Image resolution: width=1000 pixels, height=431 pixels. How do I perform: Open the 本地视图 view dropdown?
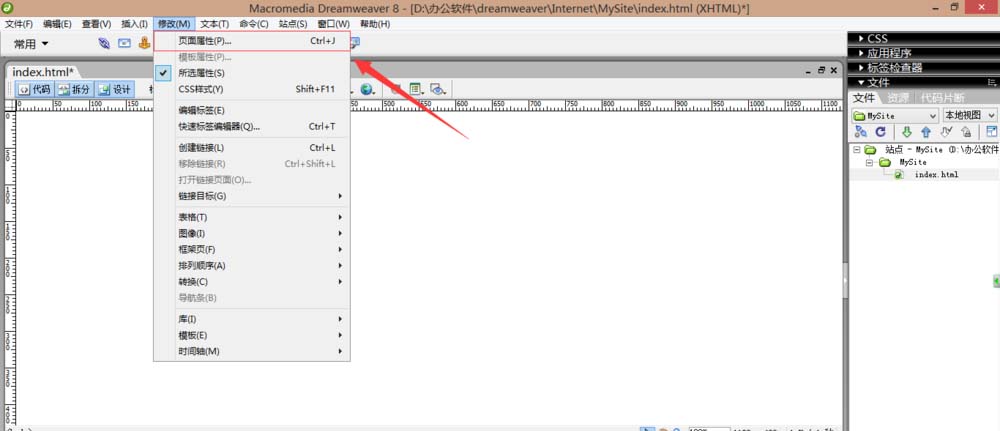coord(970,115)
